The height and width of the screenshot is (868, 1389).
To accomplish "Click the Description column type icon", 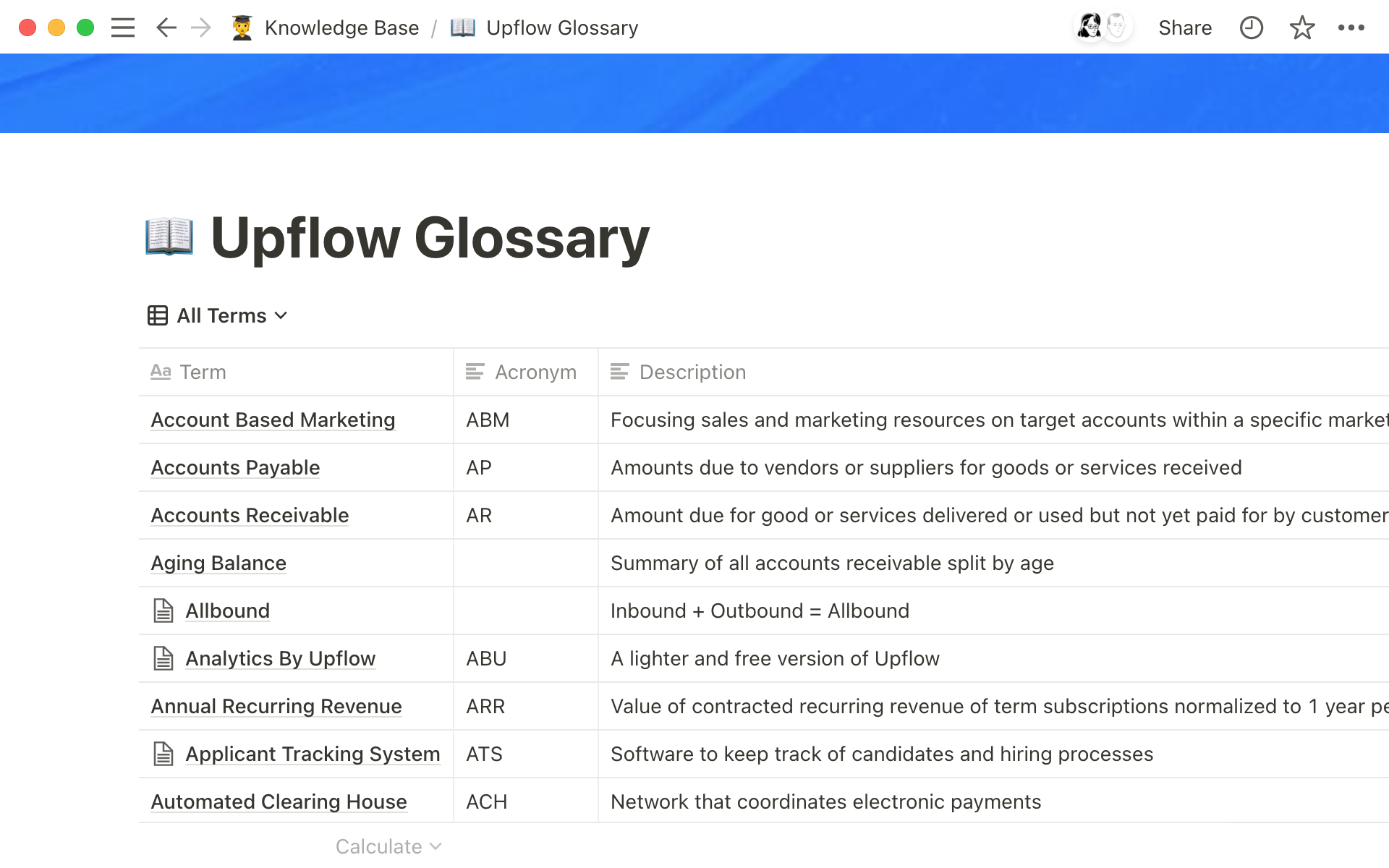I will (x=619, y=372).
